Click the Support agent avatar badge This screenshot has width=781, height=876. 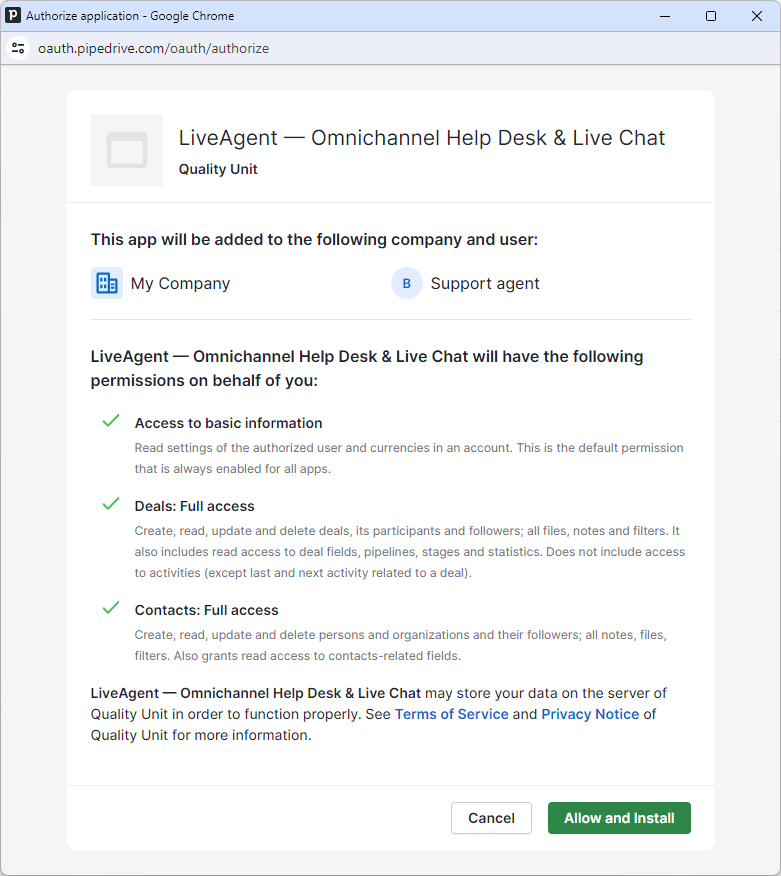tap(406, 283)
